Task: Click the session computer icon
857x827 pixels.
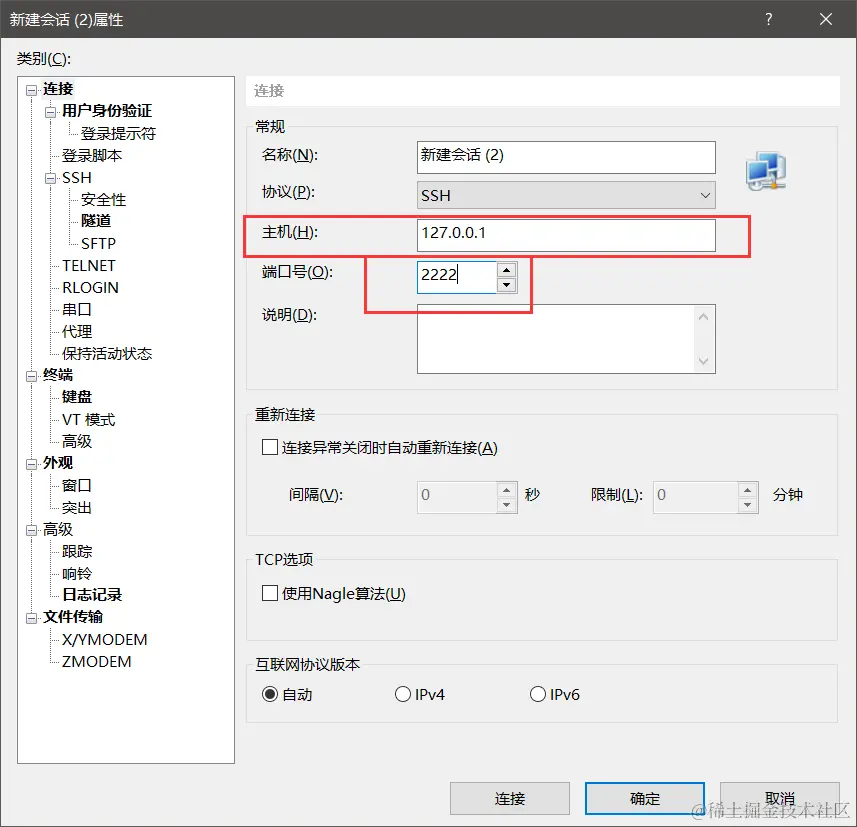Action: pyautogui.click(x=766, y=171)
